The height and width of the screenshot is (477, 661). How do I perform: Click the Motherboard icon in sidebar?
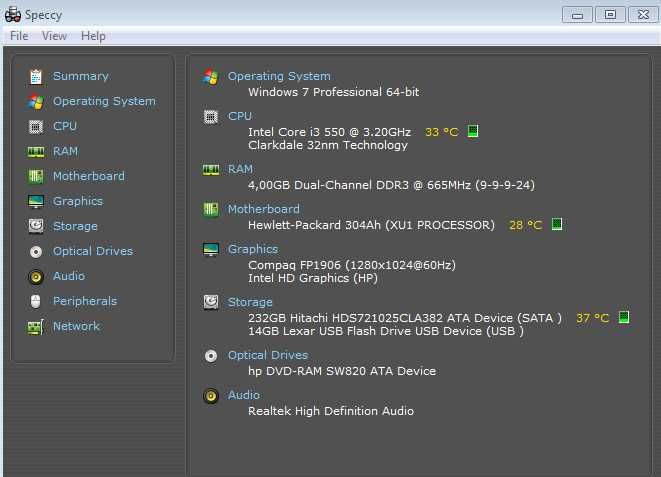tap(36, 176)
